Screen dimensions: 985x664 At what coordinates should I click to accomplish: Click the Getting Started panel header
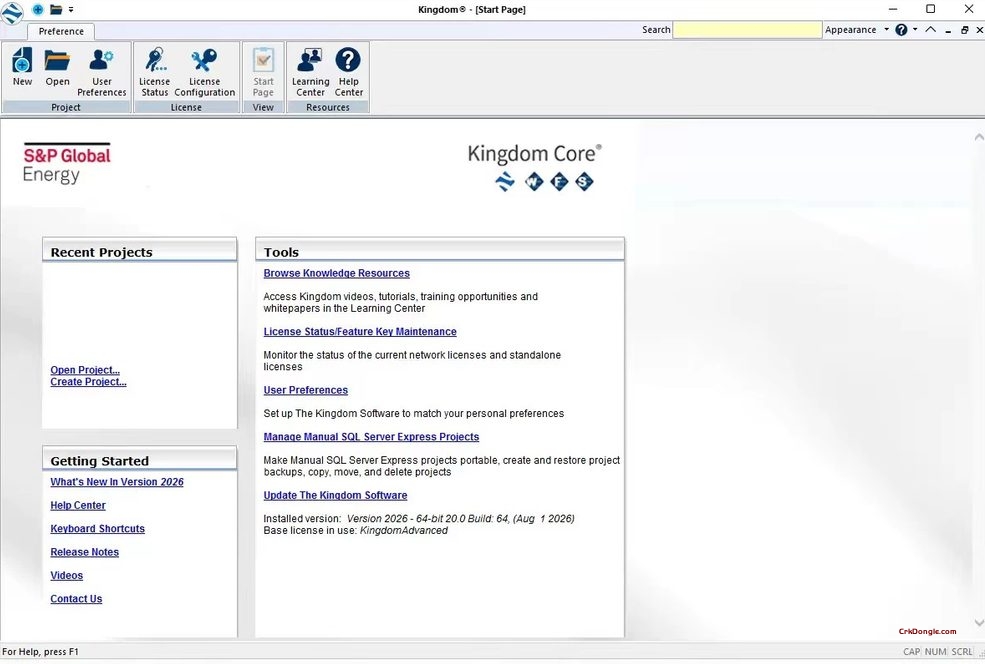pyautogui.click(x=139, y=460)
